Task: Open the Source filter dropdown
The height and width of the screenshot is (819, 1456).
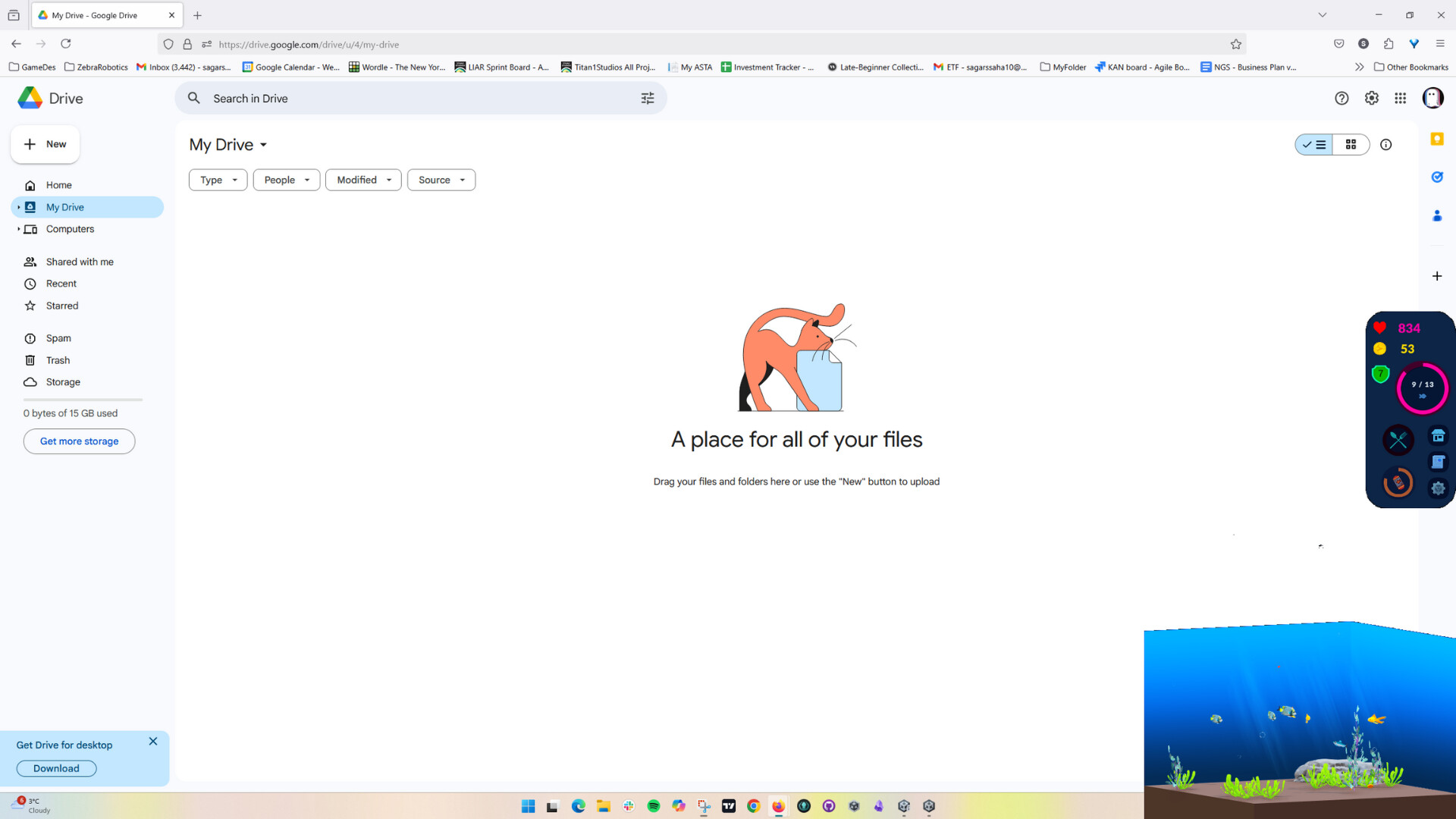Action: [x=441, y=180]
